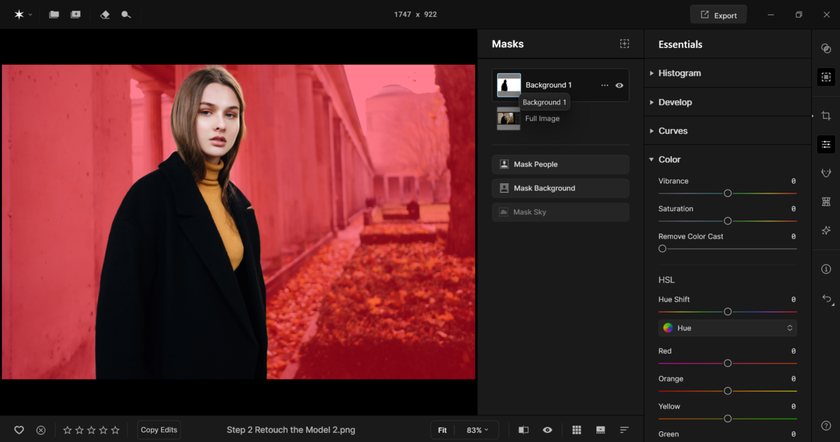Screen dimensions: 840x442
Task: Click the open image icon beside folder
Action: click(x=76, y=14)
